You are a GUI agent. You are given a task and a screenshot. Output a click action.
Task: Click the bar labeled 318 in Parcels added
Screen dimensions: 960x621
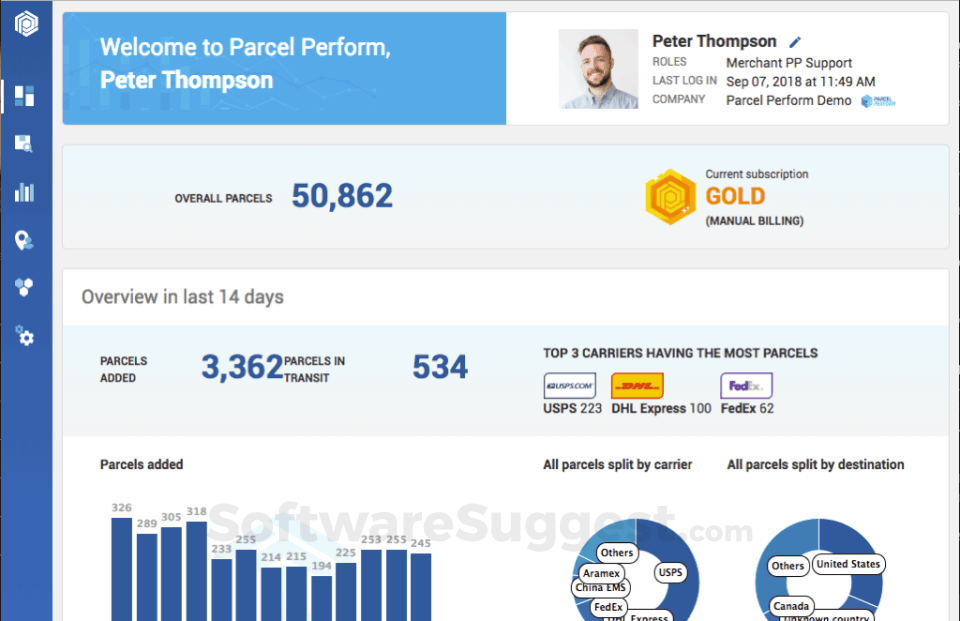point(197,571)
